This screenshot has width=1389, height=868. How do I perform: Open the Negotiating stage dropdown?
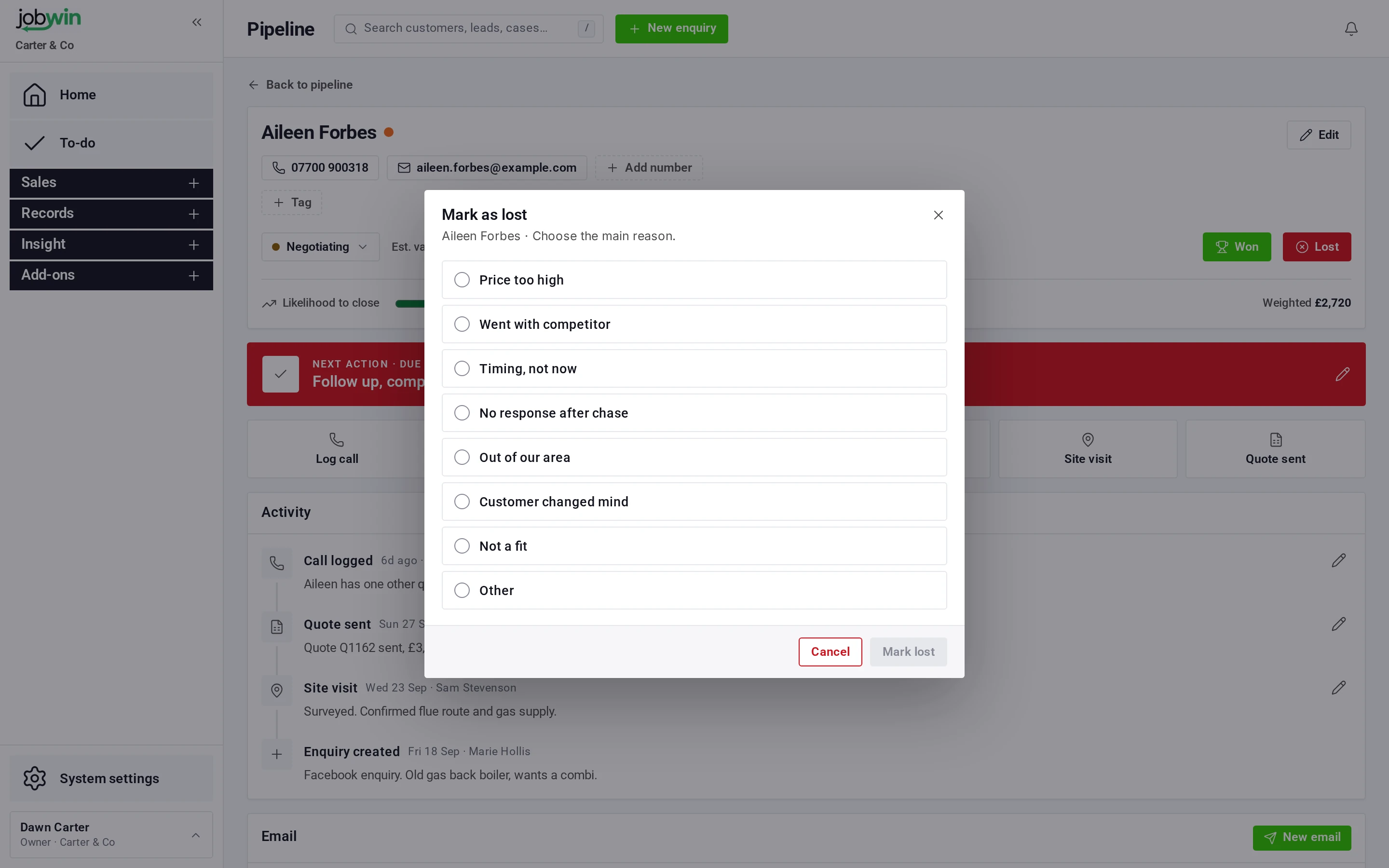(320, 247)
